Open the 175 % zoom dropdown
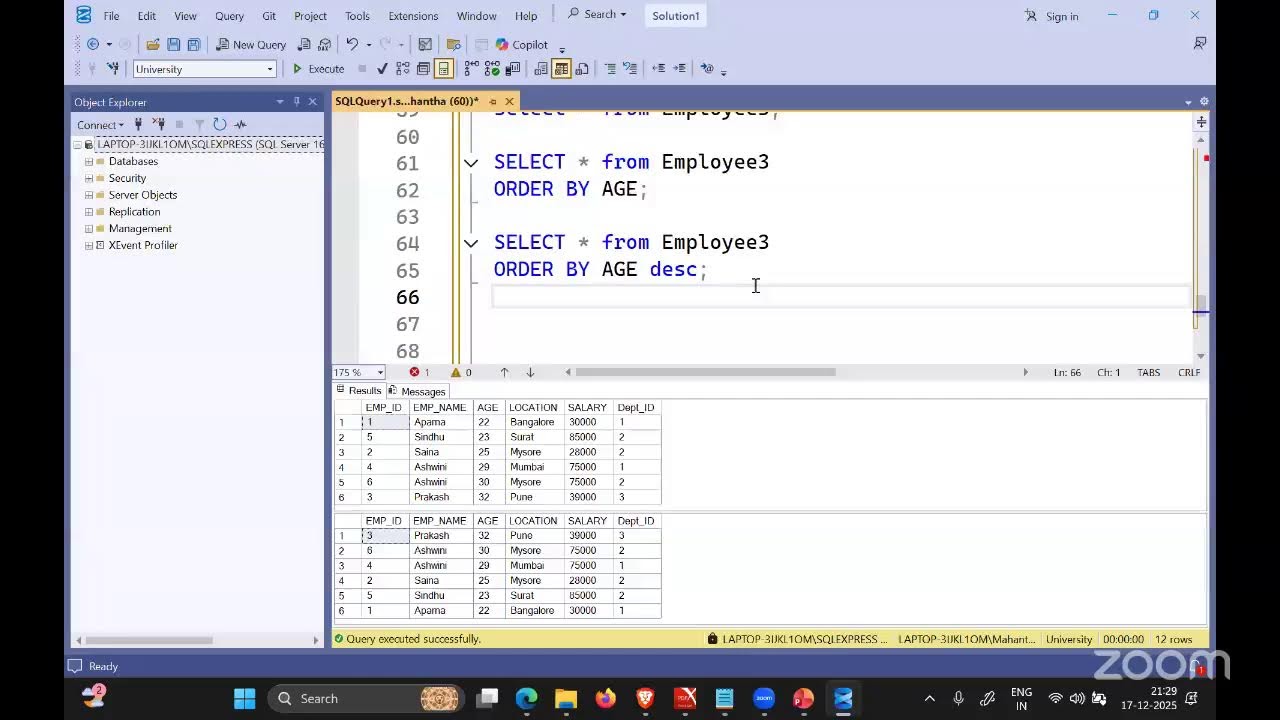The image size is (1280, 720). 380,372
